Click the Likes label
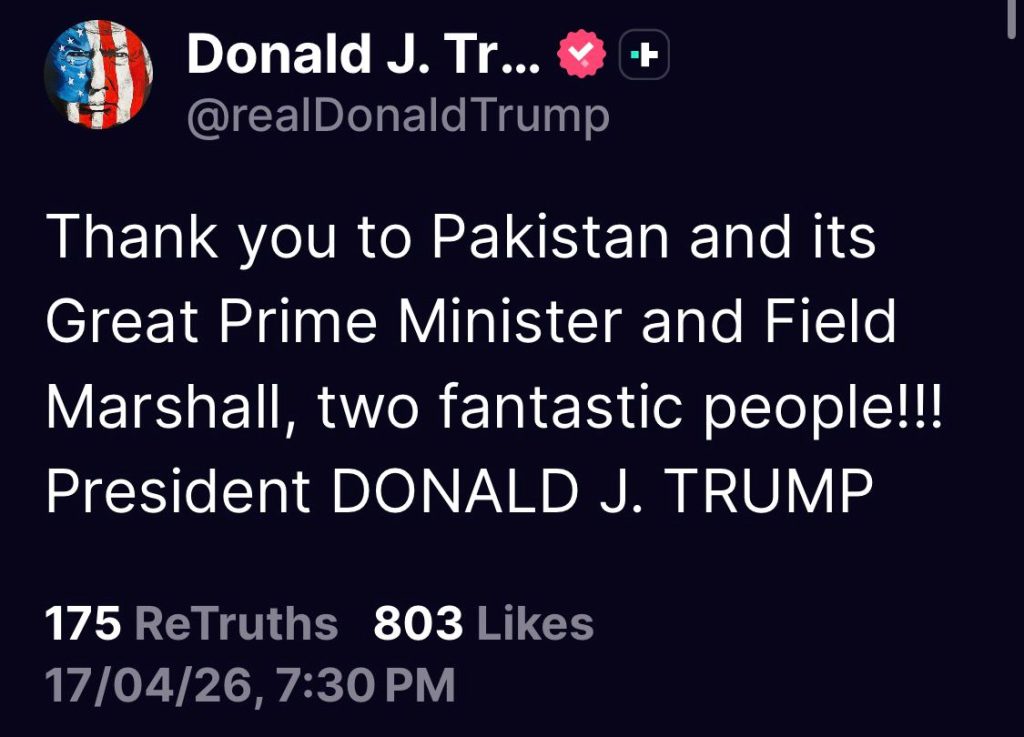The height and width of the screenshot is (737, 1024). point(535,622)
